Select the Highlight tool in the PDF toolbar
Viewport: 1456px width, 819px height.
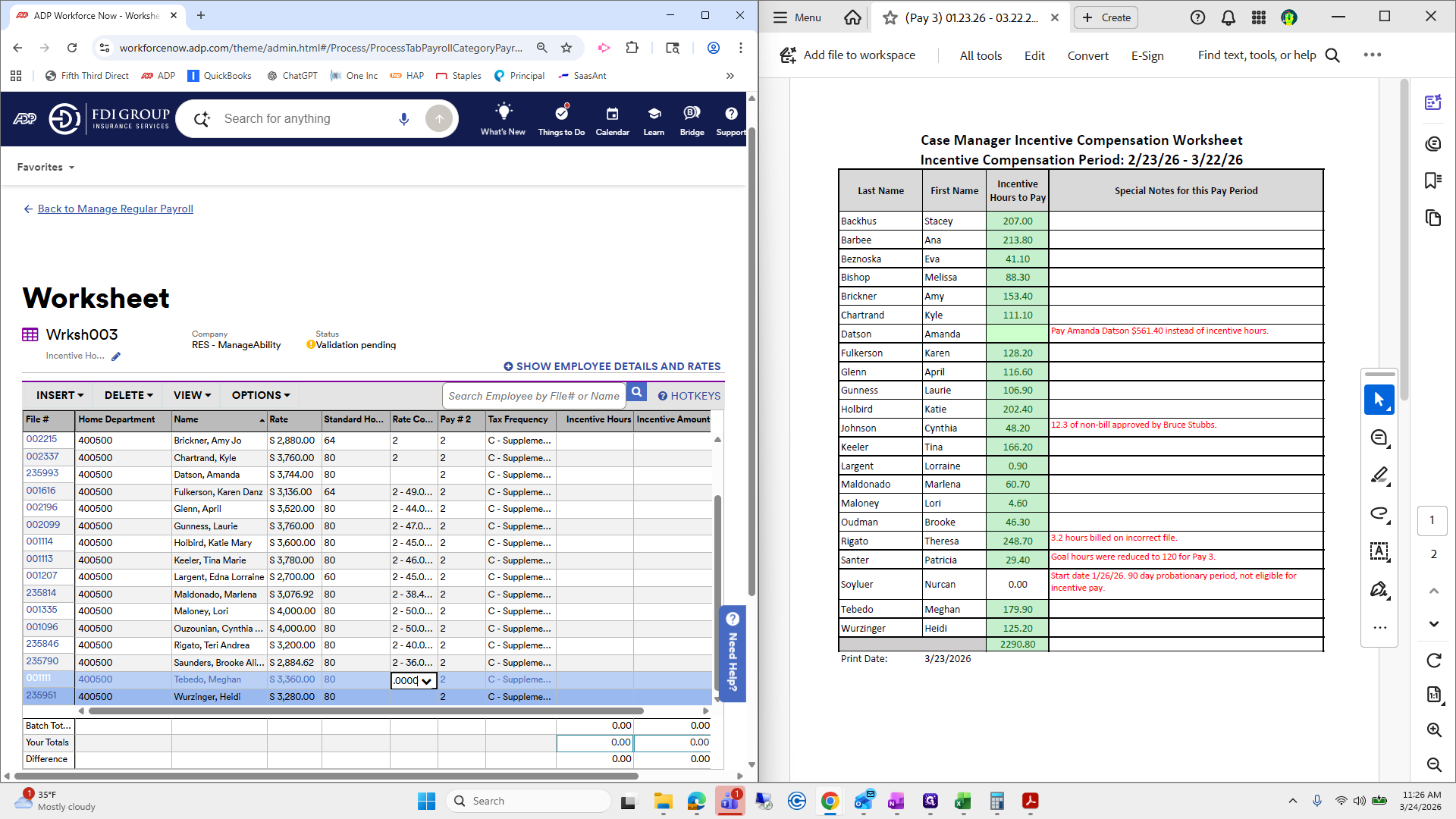coord(1379,475)
